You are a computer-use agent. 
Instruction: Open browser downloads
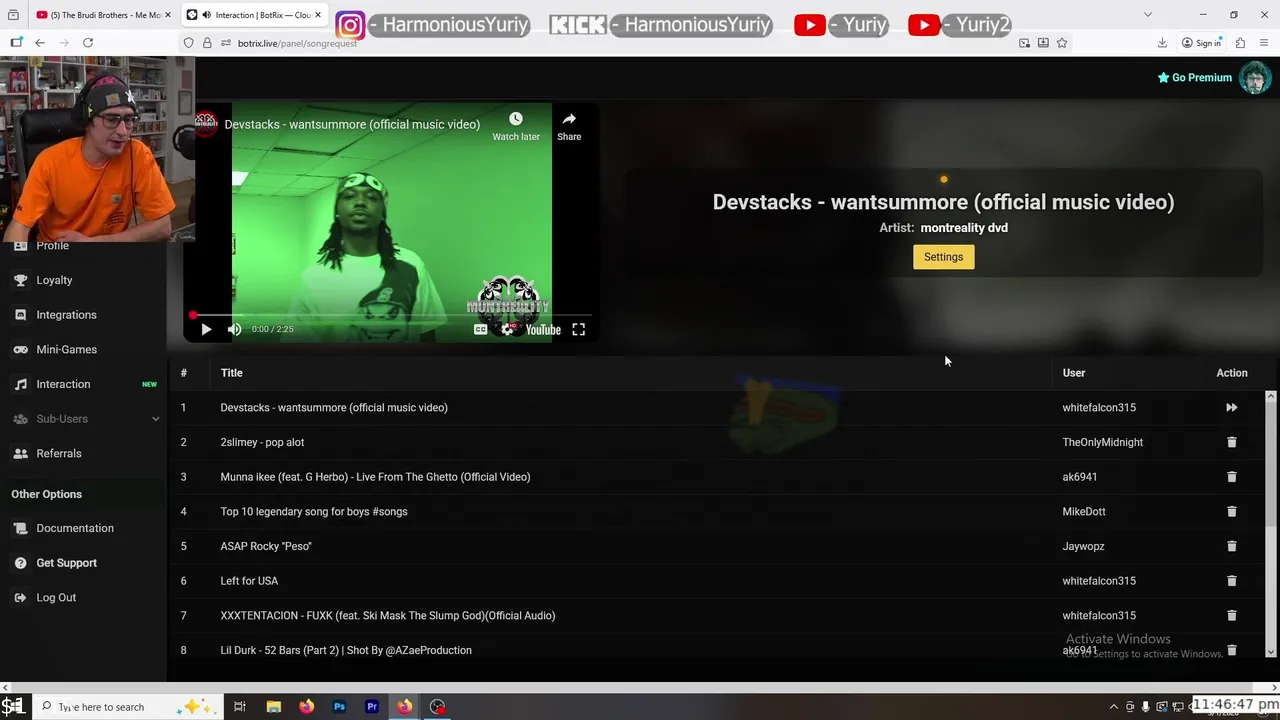coord(1162,43)
